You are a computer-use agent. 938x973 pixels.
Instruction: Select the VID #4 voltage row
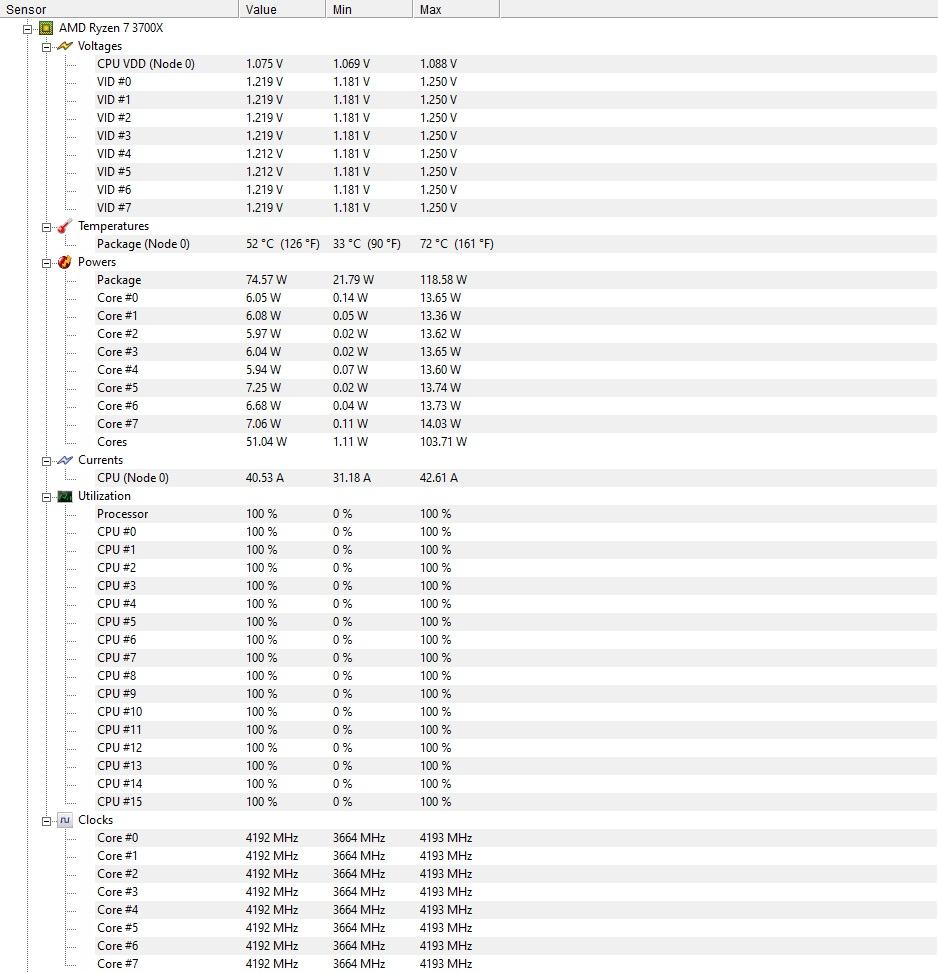coord(515,154)
